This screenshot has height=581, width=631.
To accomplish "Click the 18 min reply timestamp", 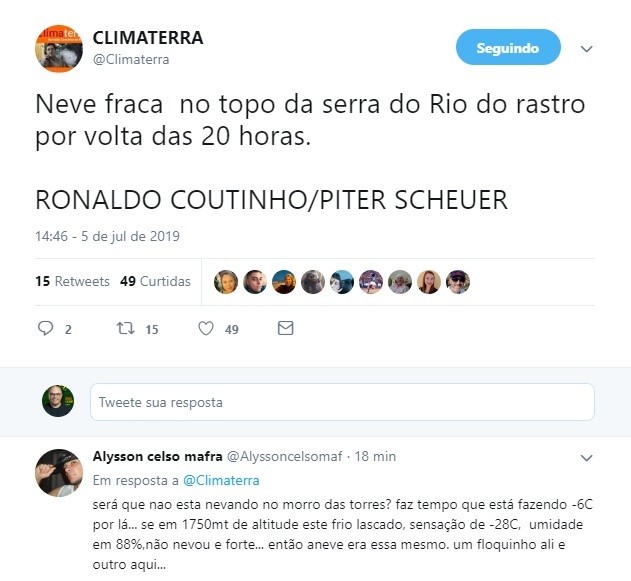I will (375, 456).
